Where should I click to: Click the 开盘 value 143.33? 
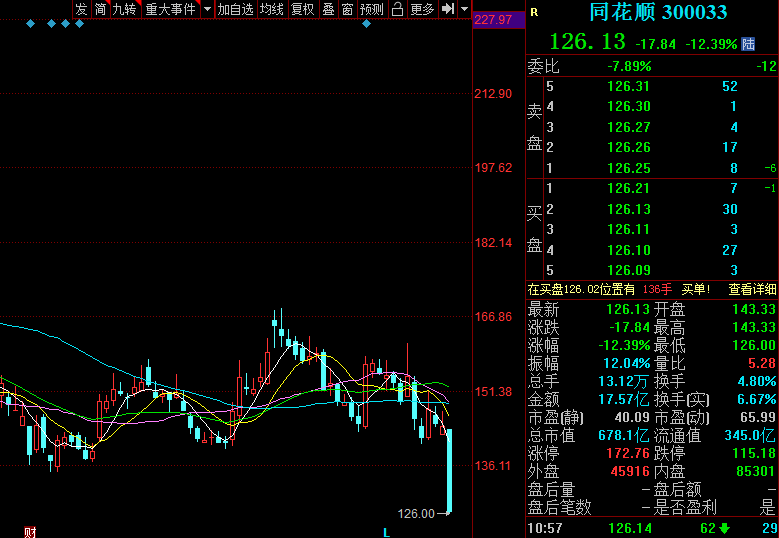click(754, 309)
